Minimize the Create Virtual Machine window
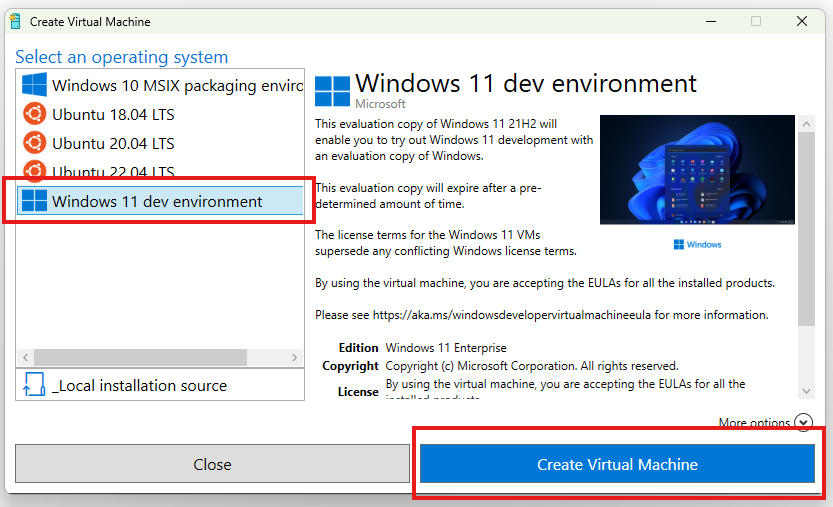This screenshot has width=833, height=507. click(x=711, y=21)
